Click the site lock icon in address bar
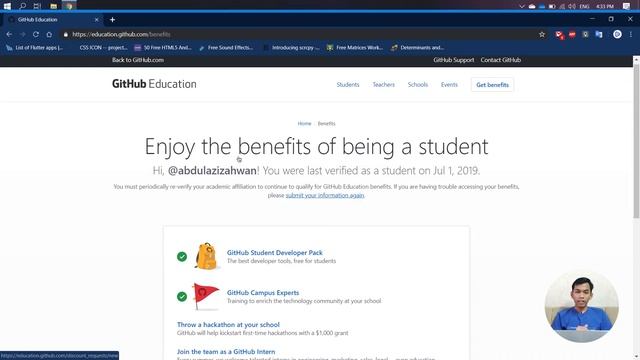The image size is (640, 360). point(66,34)
